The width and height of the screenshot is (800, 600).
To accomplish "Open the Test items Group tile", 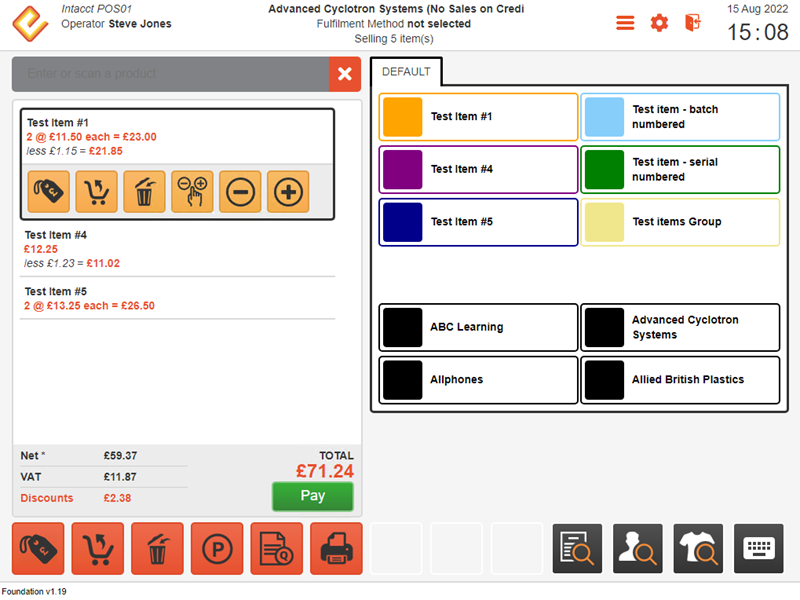I will [x=680, y=222].
